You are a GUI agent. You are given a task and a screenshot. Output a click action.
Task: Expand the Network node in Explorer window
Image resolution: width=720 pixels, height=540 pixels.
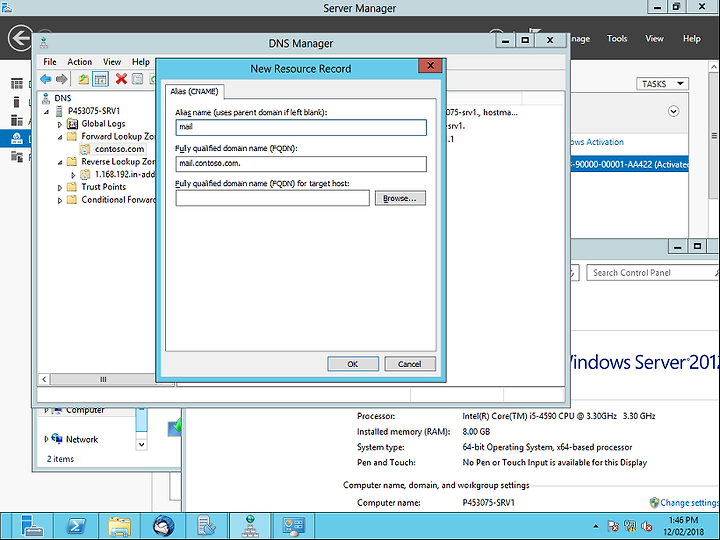click(x=46, y=439)
